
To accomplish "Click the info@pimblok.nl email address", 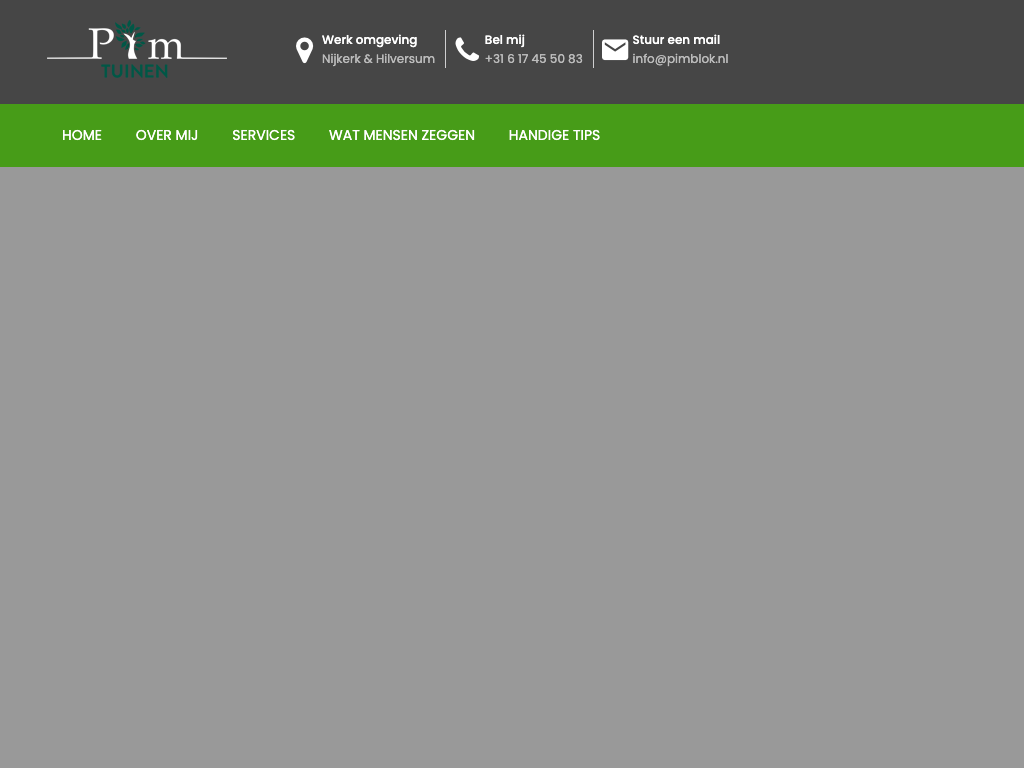I will [x=680, y=59].
